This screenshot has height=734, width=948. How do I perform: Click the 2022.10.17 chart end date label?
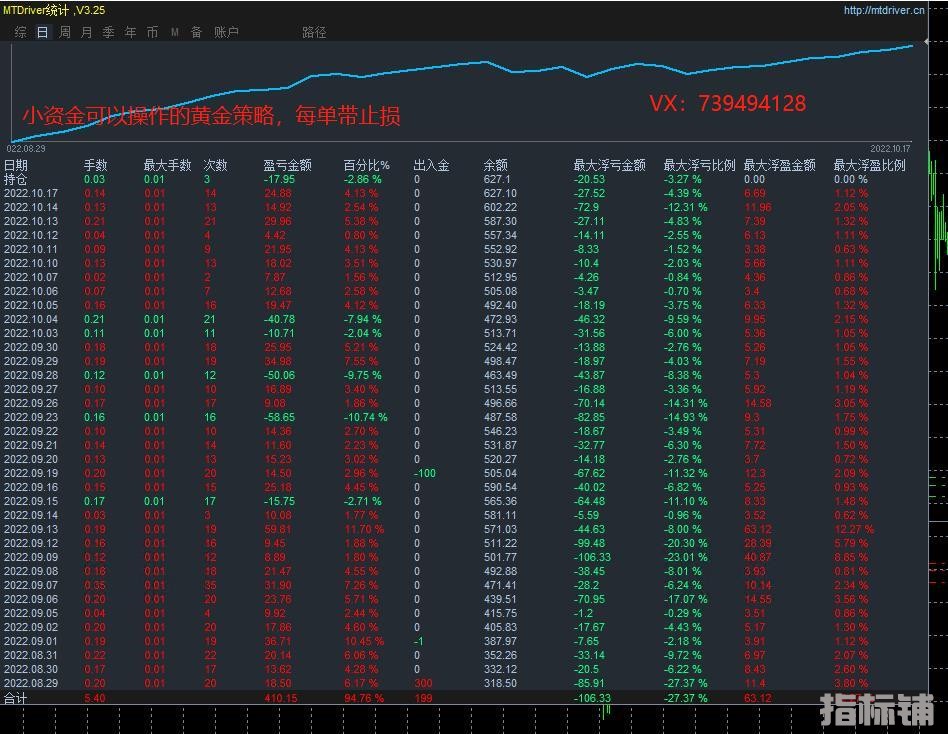[890, 149]
